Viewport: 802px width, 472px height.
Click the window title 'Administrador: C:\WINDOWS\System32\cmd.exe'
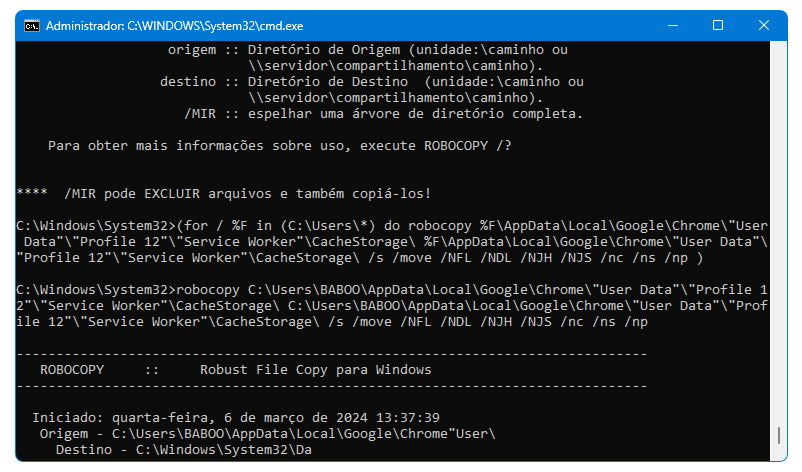pyautogui.click(x=174, y=26)
